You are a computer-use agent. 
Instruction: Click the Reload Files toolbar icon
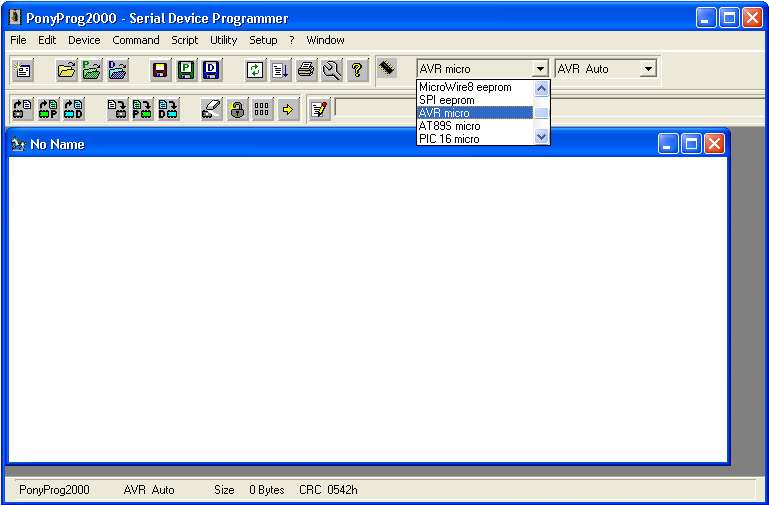point(255,70)
